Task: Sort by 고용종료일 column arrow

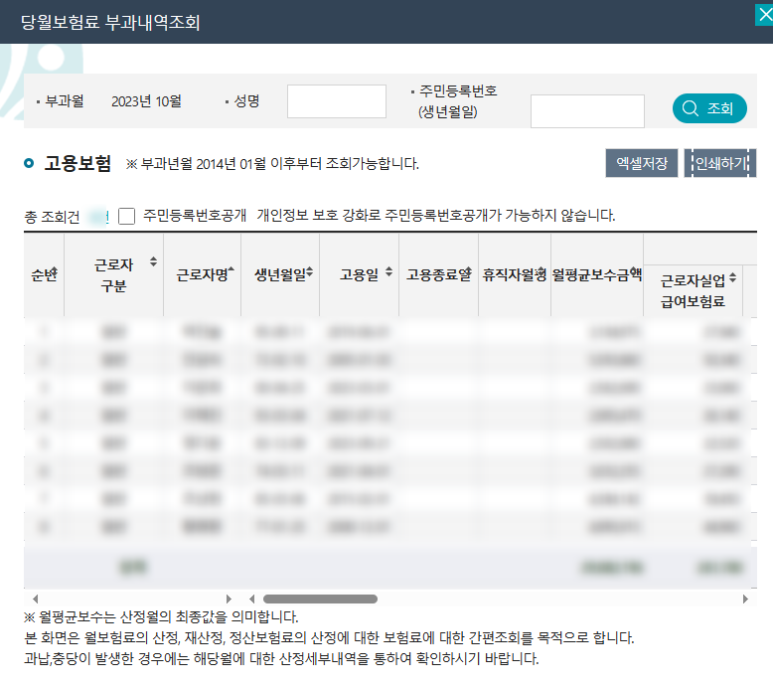Action: tap(468, 272)
